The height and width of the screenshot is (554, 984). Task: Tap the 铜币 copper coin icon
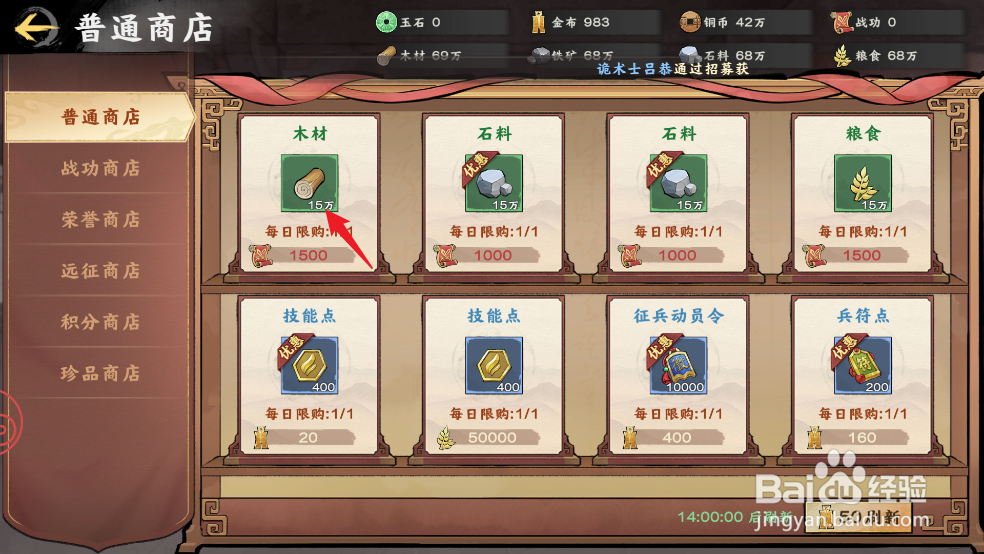690,23
